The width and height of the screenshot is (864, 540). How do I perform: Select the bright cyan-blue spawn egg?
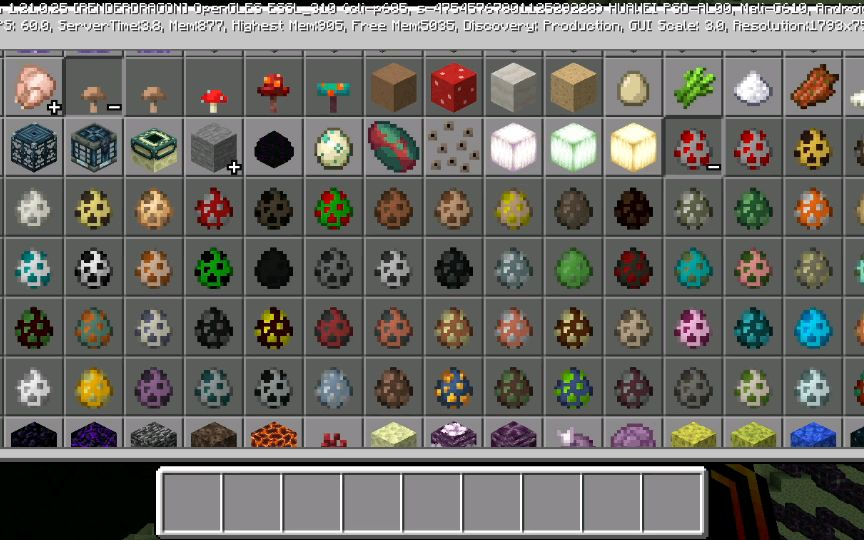click(813, 327)
